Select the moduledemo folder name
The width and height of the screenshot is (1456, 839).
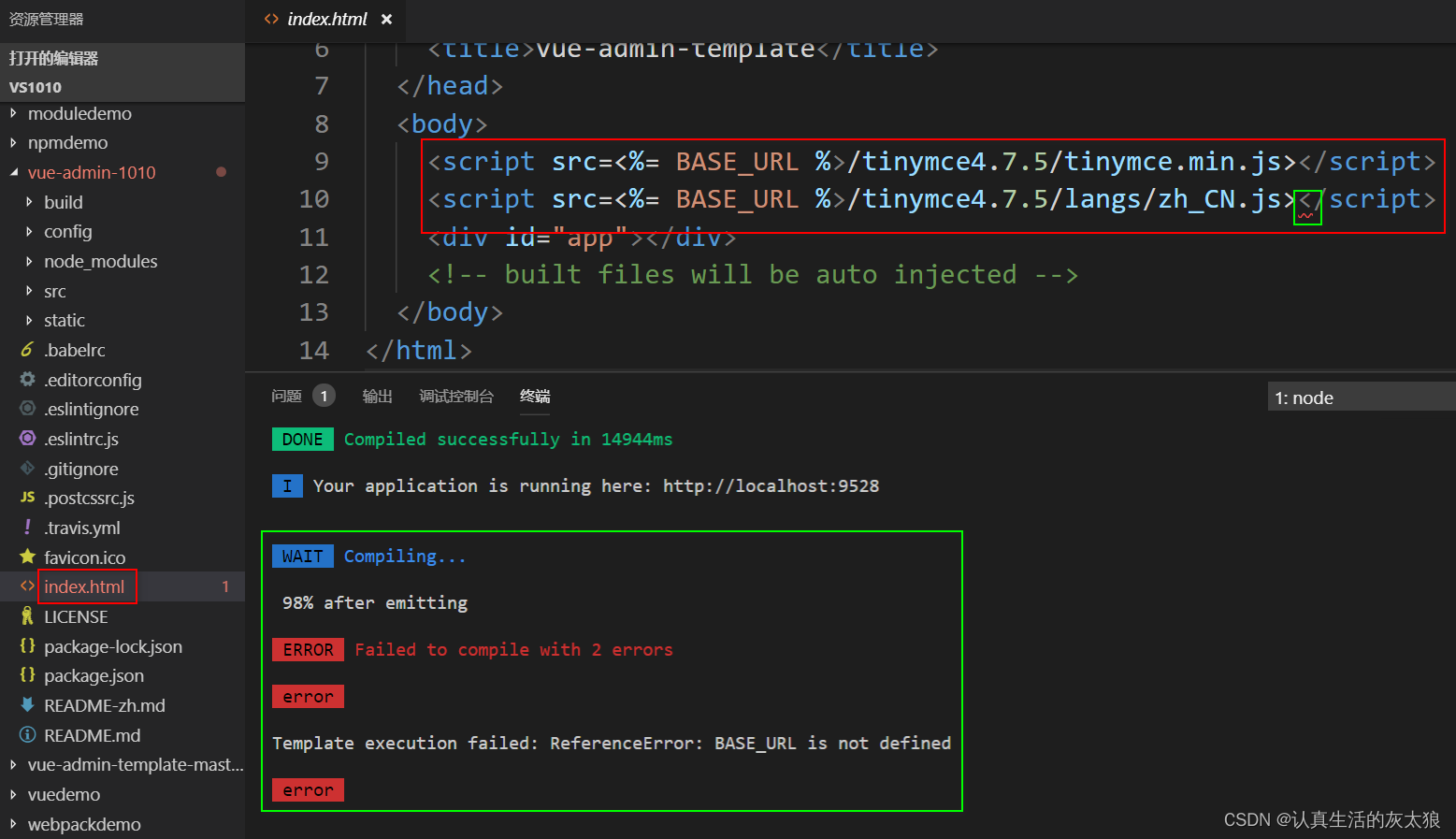coord(79,113)
